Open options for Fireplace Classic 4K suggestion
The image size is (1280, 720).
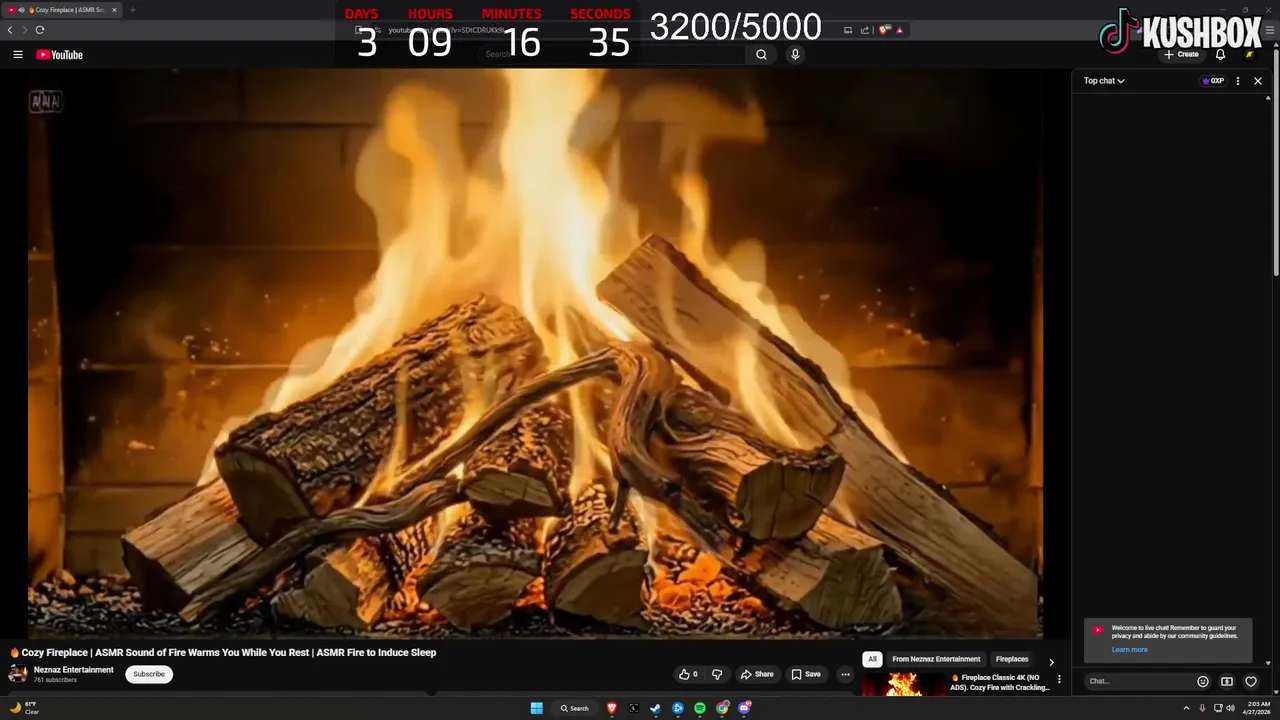1059,680
